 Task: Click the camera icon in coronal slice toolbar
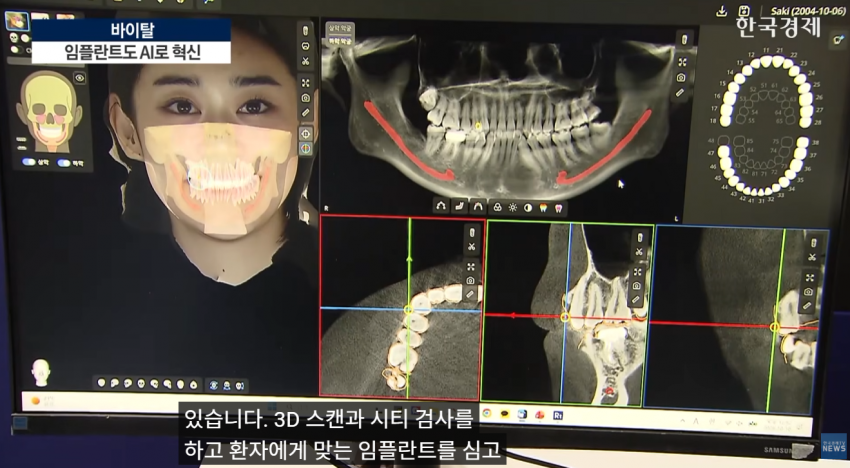coord(636,285)
